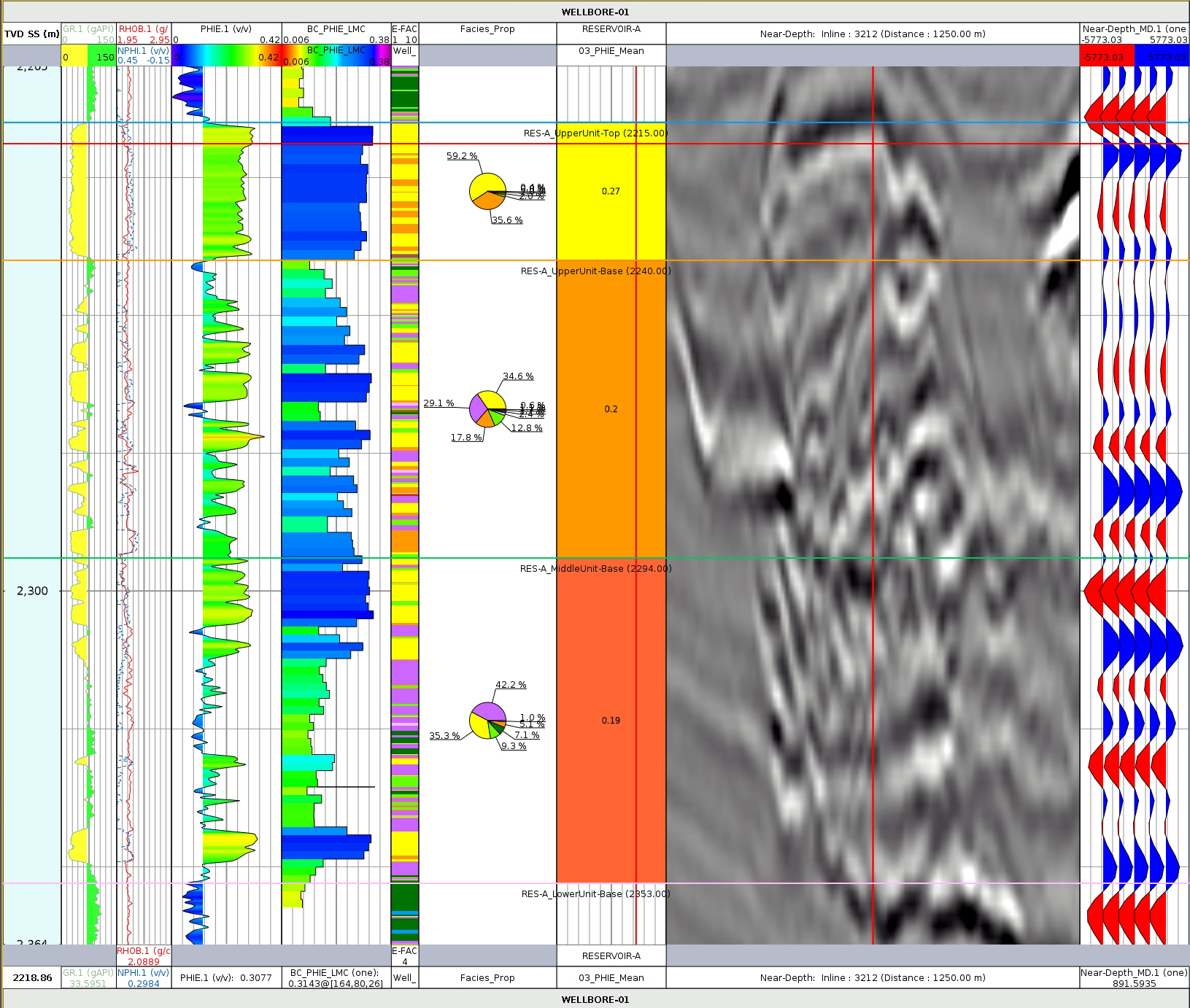1190x1008 pixels.
Task: Select the RESERVOIR-A track header at top
Action: click(x=611, y=29)
